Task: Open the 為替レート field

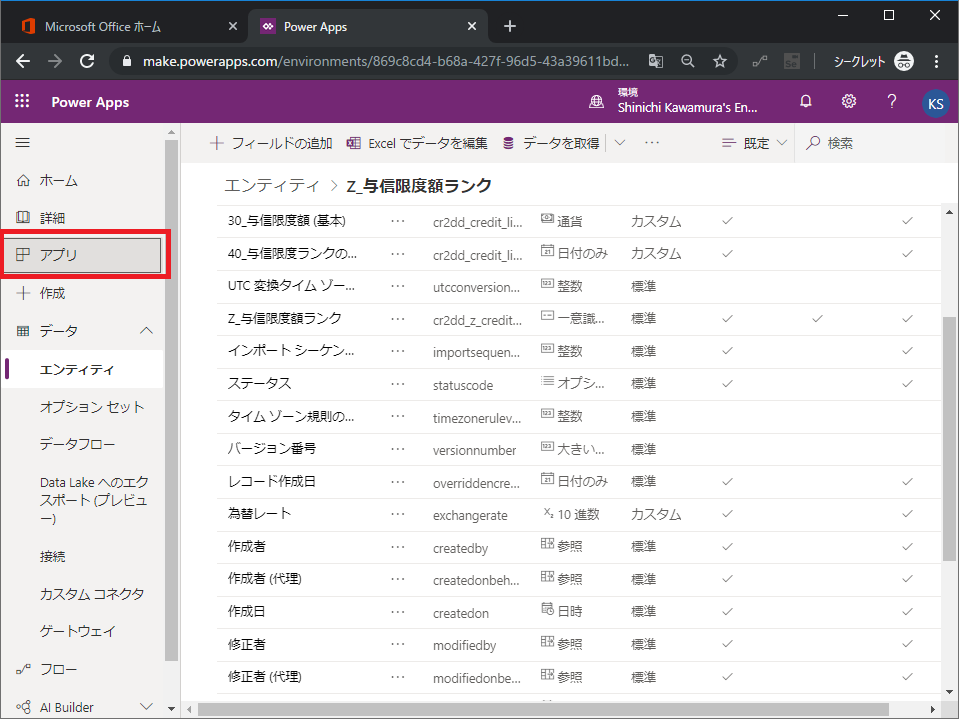Action: (259, 514)
